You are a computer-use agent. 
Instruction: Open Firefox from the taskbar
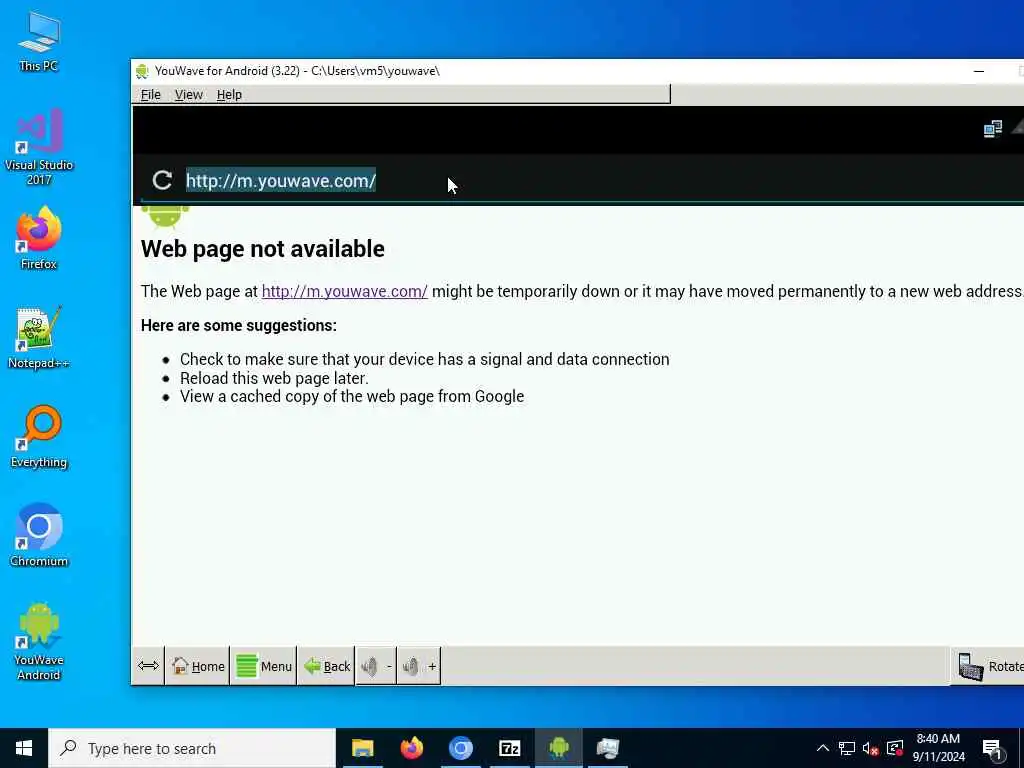click(411, 748)
